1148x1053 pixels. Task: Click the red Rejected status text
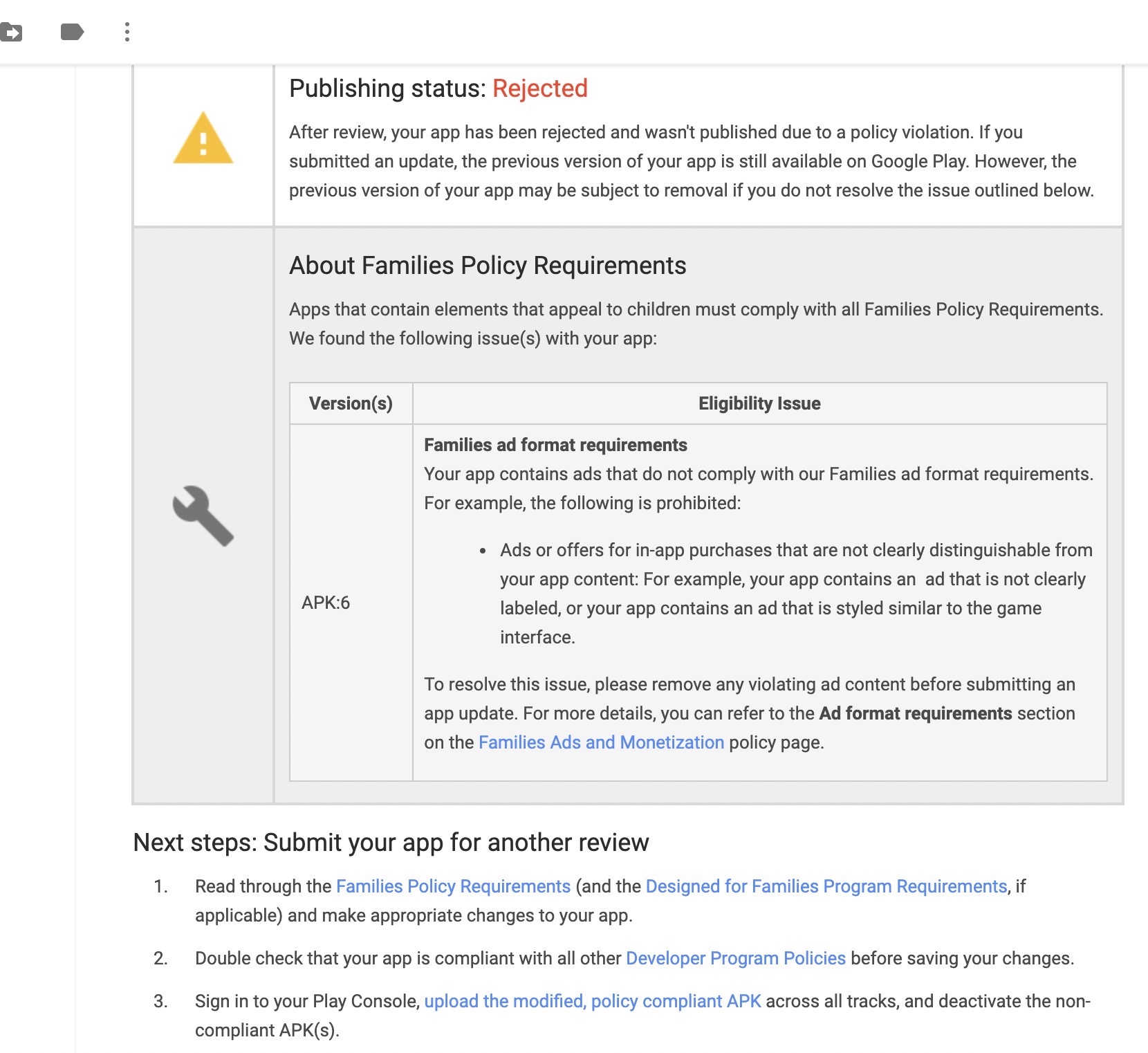[539, 89]
